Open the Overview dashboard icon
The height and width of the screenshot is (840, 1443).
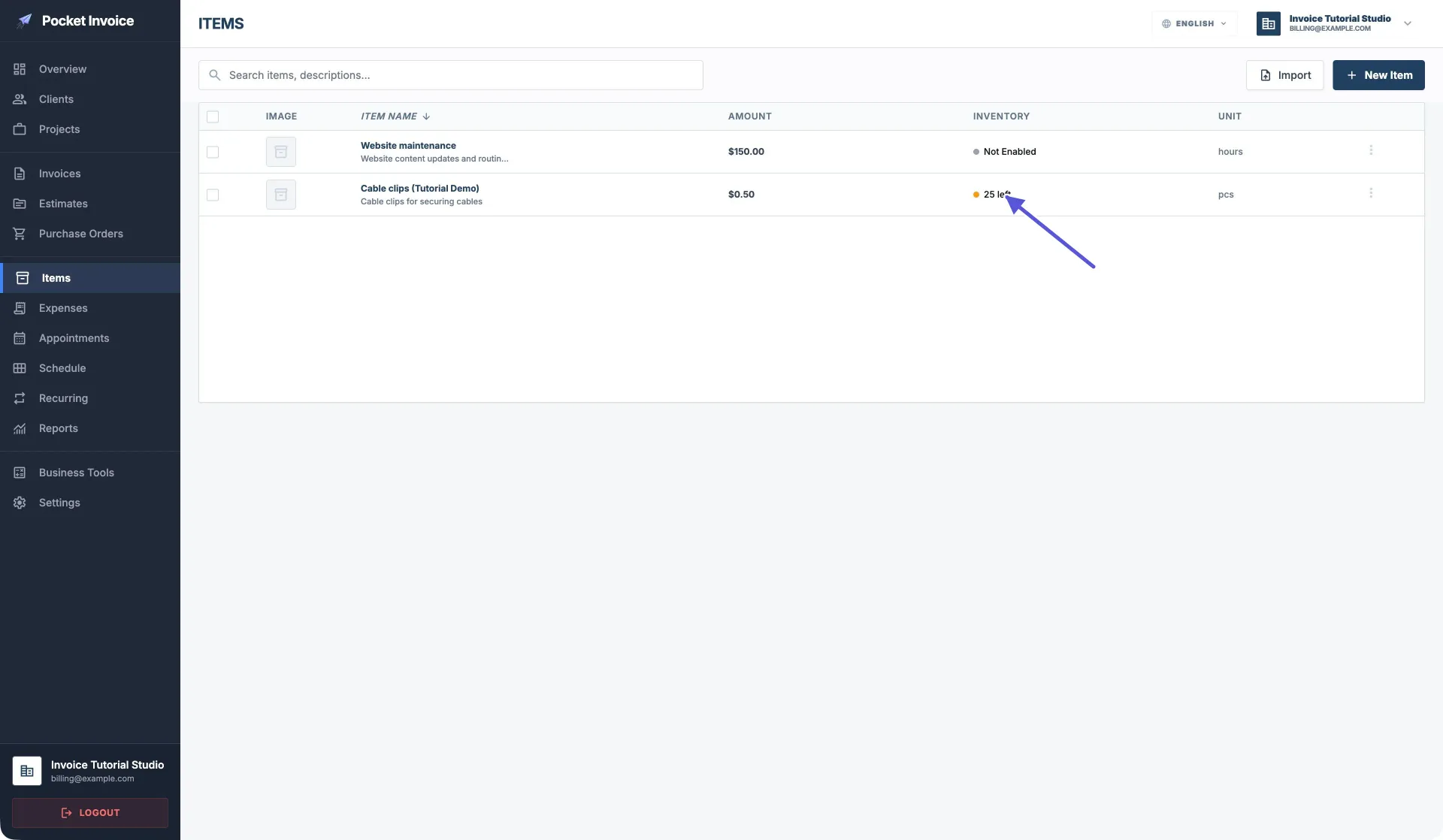(x=20, y=69)
